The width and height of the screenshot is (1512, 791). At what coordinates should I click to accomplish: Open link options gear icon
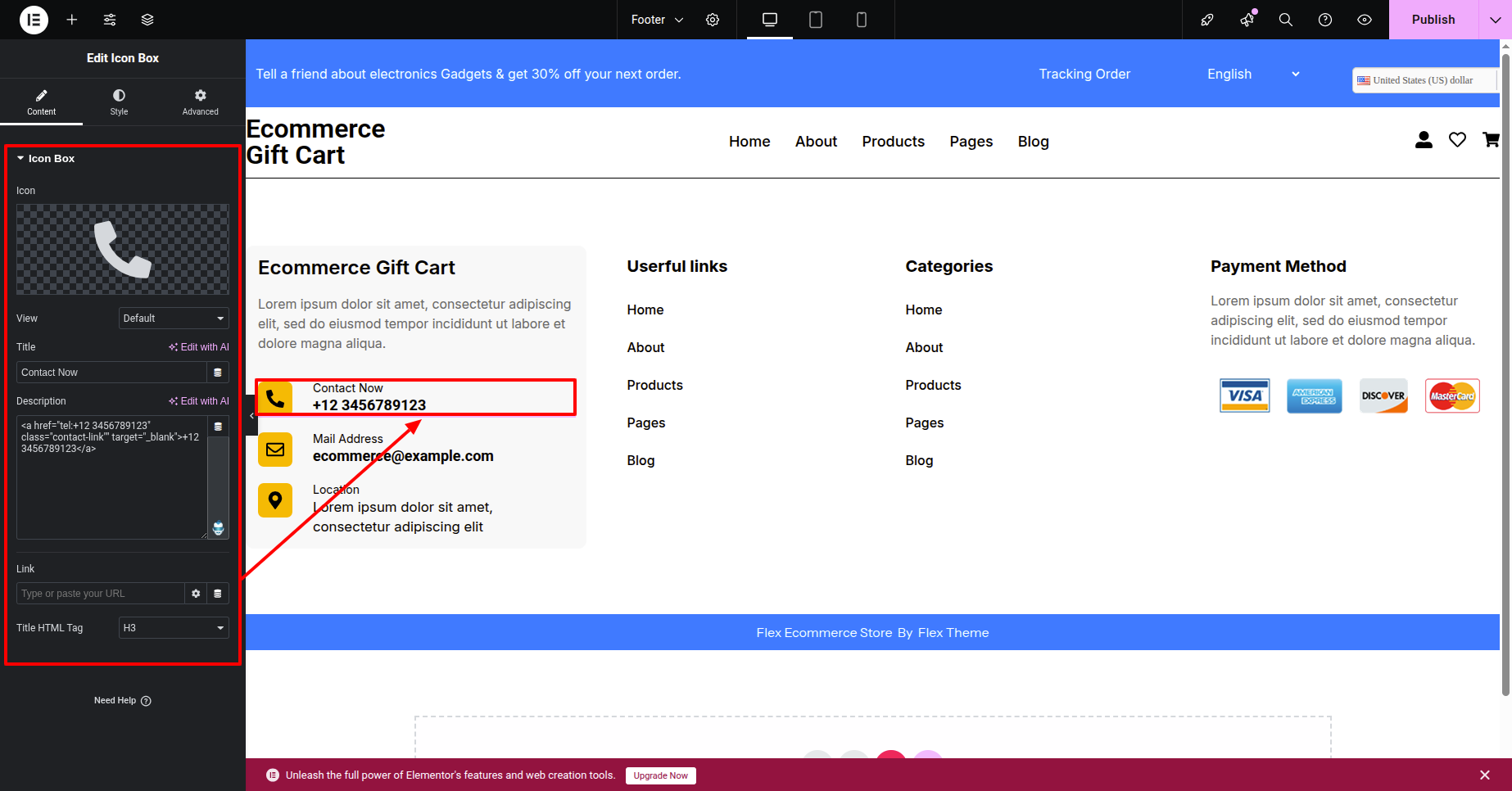point(196,594)
